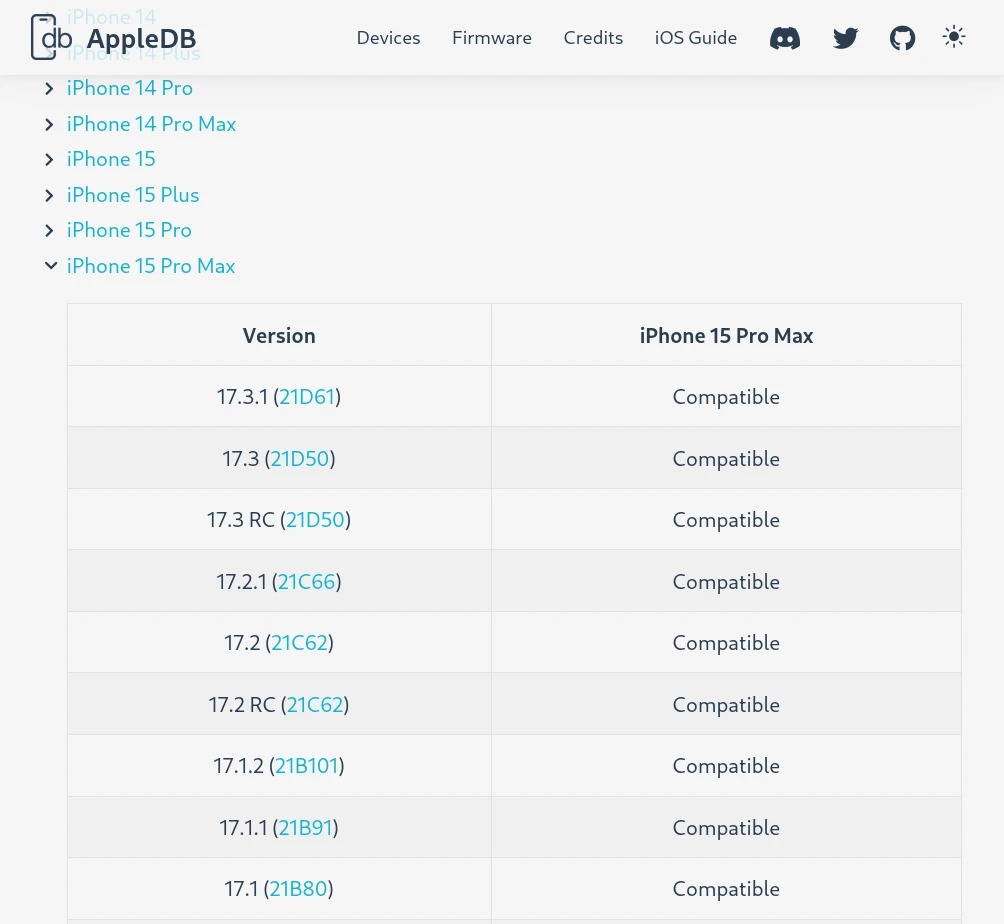Image resolution: width=1004 pixels, height=924 pixels.
Task: Click the iPhone 15 Pro Max column header
Action: (726, 336)
